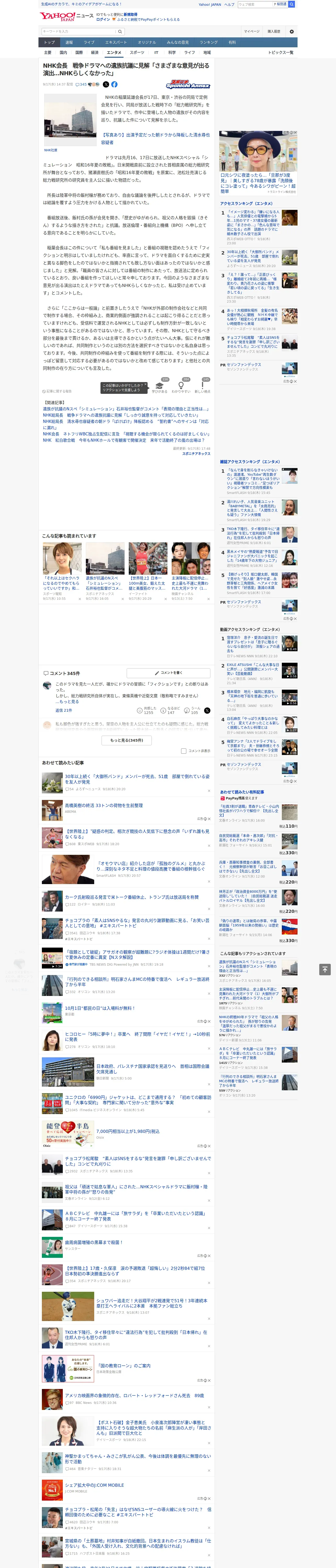The height and width of the screenshot is (1568, 336).
Task: Click the keyword search input field
Action: pos(79,31)
